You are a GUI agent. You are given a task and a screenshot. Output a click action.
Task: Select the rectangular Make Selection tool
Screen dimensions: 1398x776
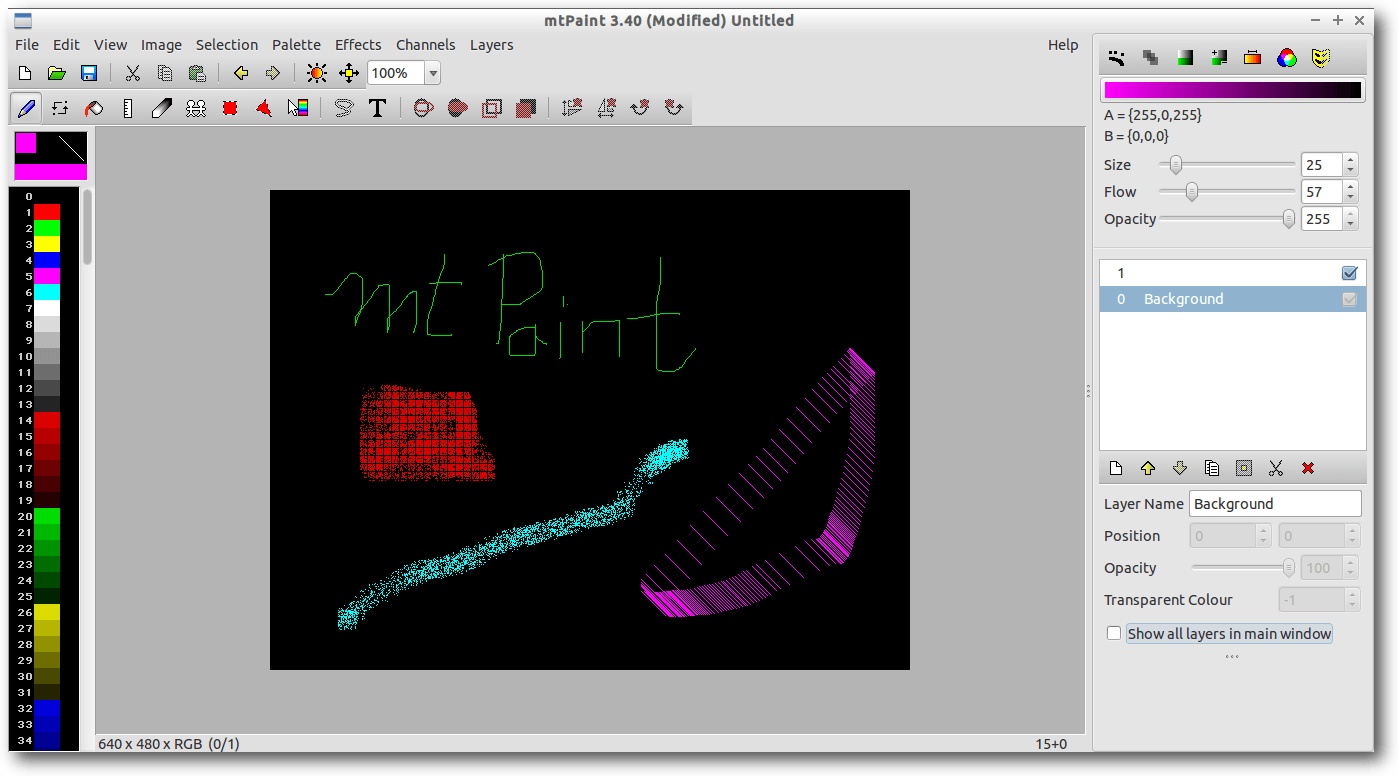[x=230, y=108]
